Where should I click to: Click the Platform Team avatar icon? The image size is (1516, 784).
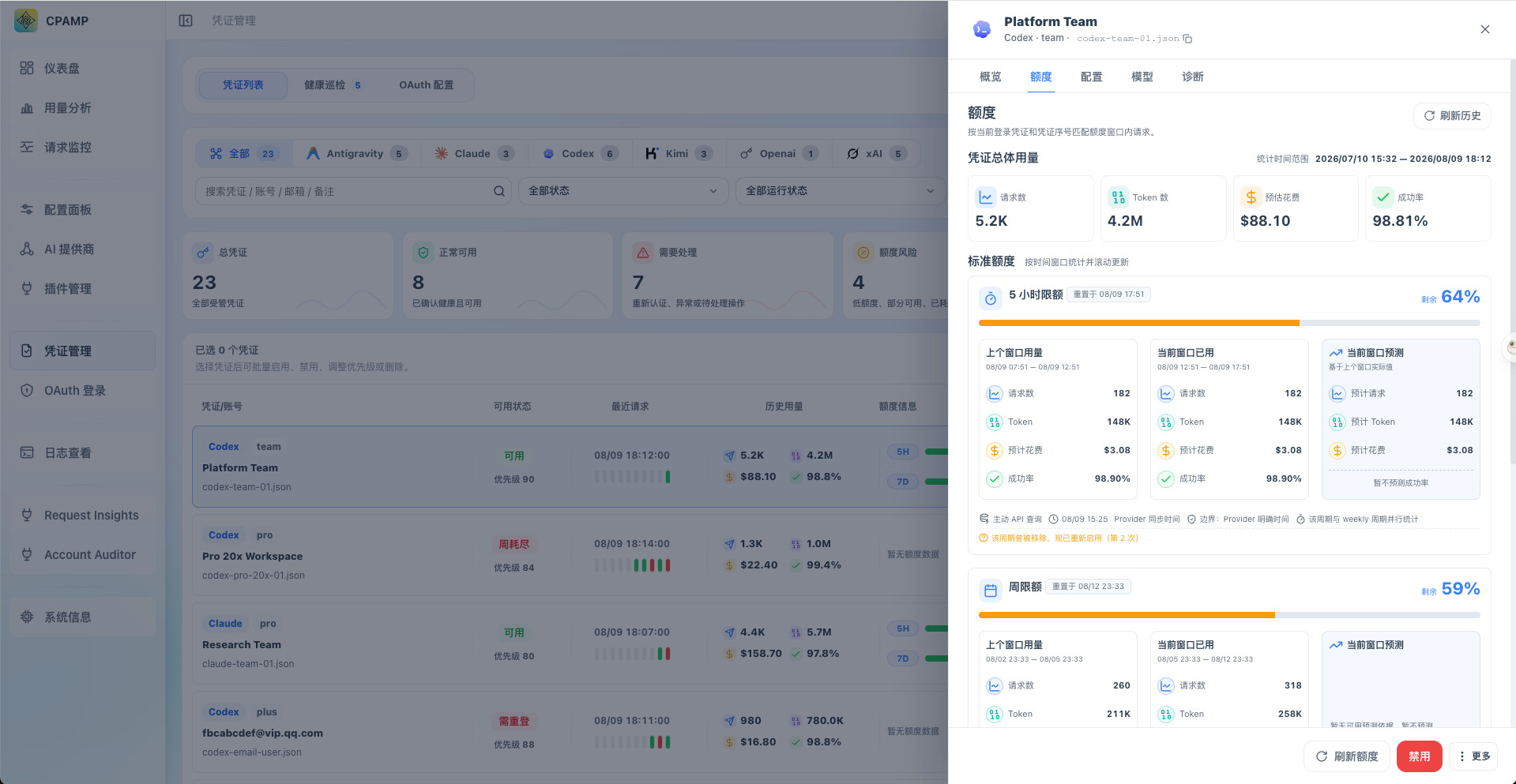tap(982, 29)
